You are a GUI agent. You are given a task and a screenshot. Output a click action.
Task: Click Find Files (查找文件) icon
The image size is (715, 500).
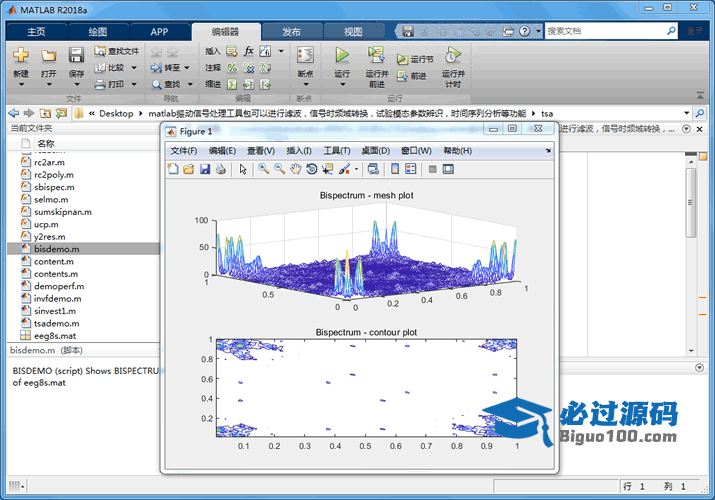pyautogui.click(x=100, y=51)
